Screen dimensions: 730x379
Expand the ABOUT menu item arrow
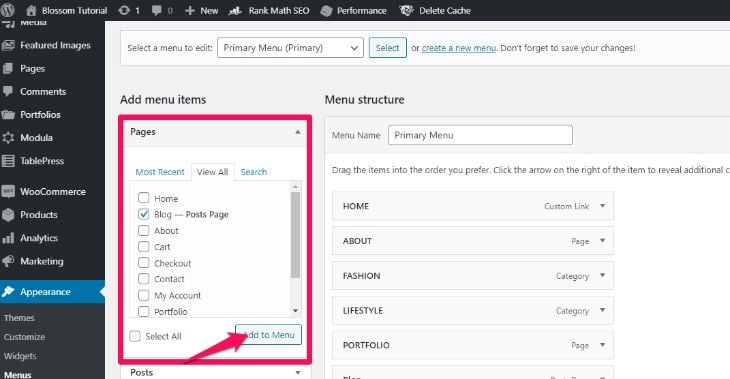pos(602,241)
